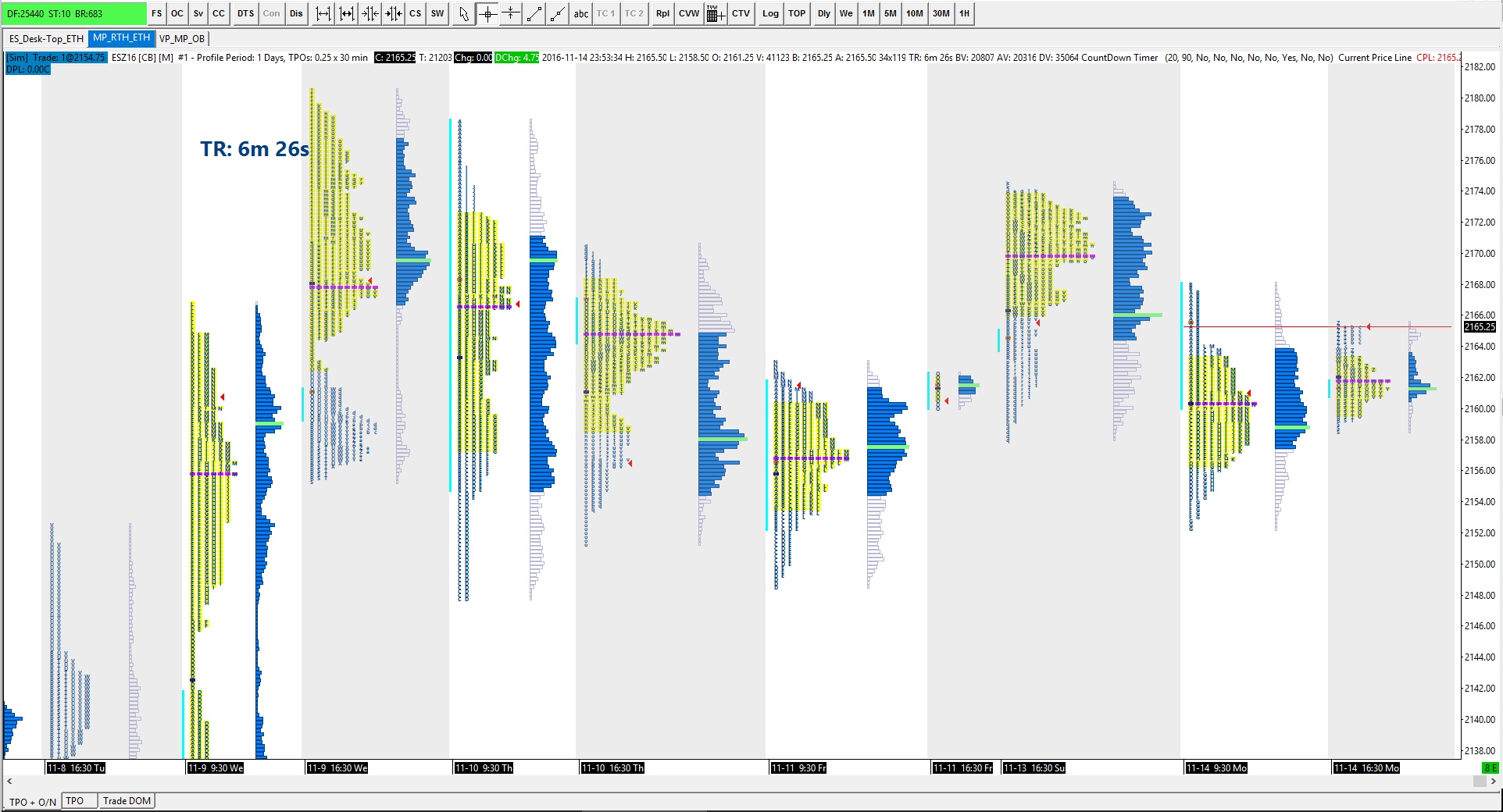This screenshot has width=1503, height=812.
Task: Click the Sv save button
Action: pyautogui.click(x=198, y=14)
